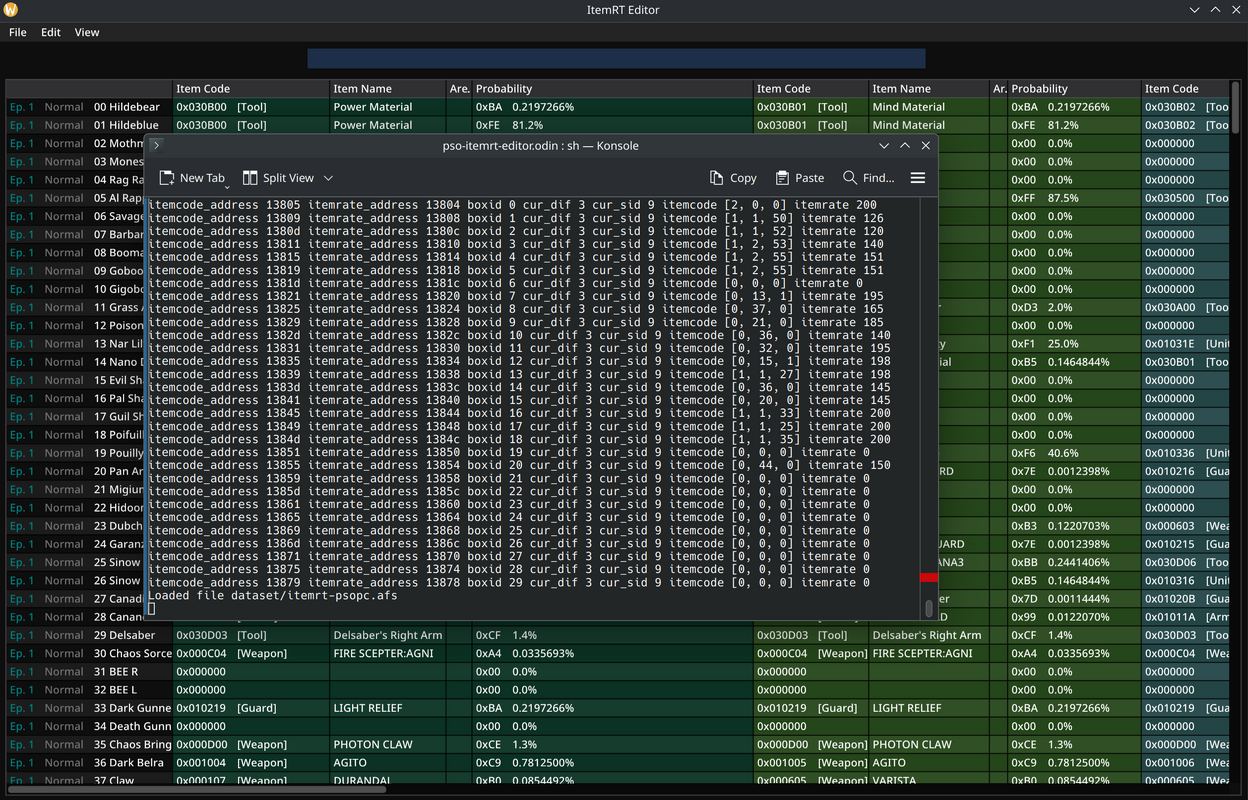Viewport: 1248px width, 800px height.
Task: Click the 0x001005 [Weapon] item code cell
Action: (811, 763)
